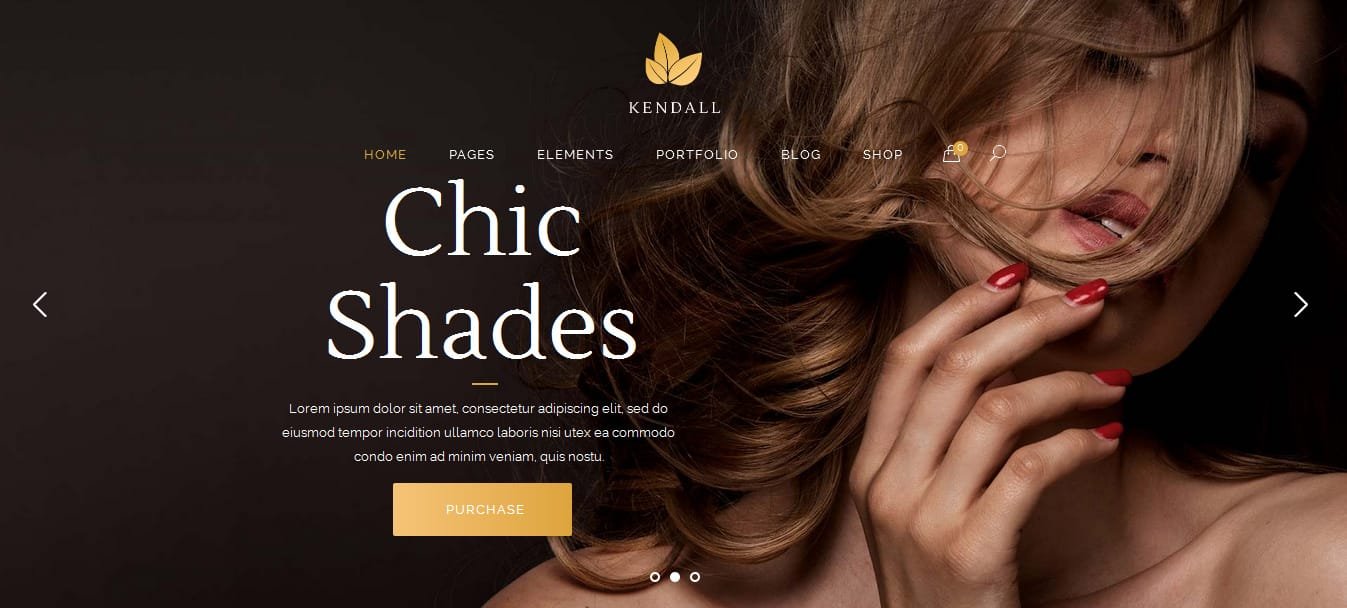Select the middle filled slider dot
Viewport: 1347px width, 608px height.
coord(675,577)
